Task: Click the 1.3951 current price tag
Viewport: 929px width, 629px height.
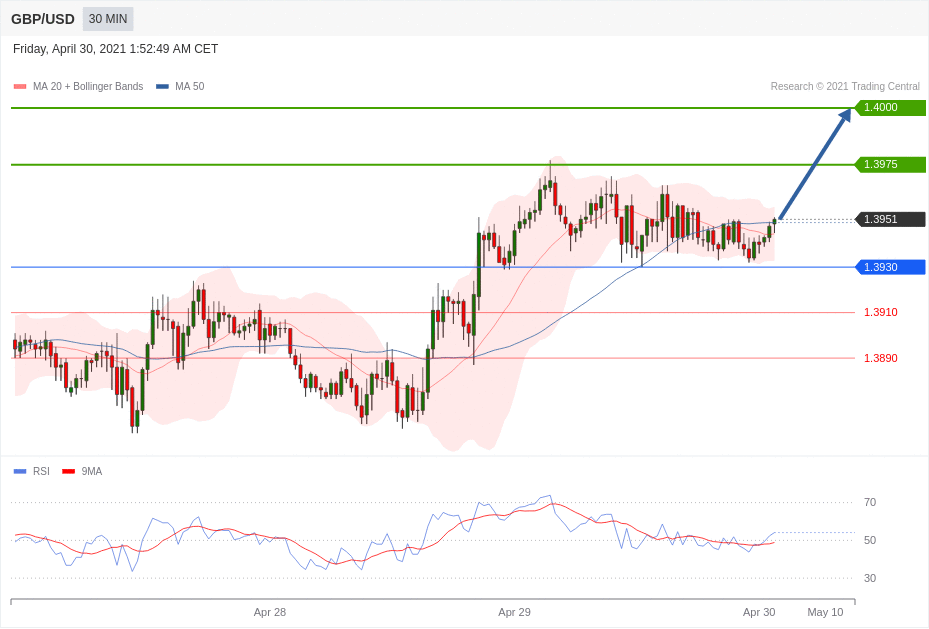Action: click(x=890, y=219)
